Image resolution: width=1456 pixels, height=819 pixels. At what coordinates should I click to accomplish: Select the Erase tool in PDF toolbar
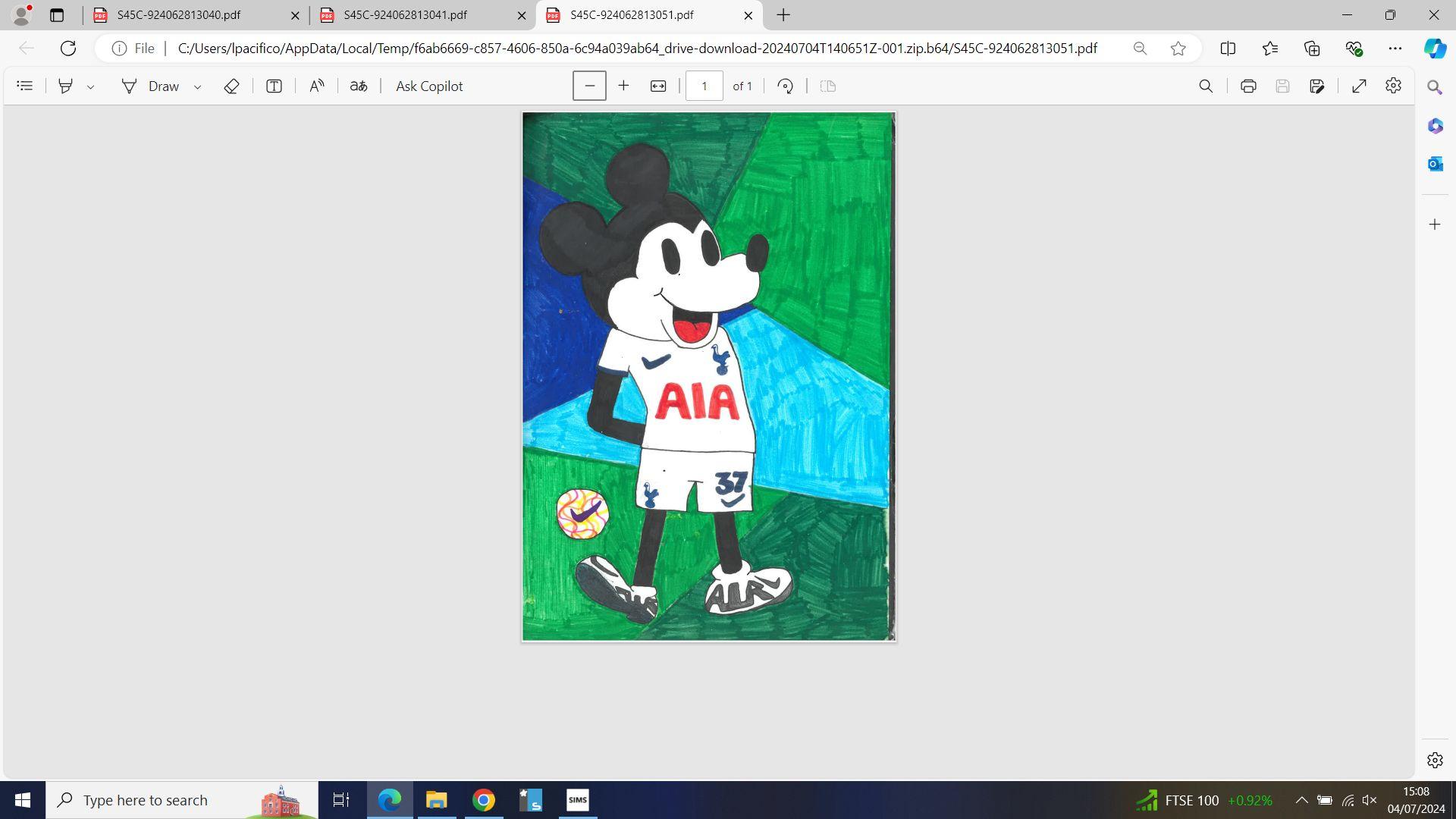pyautogui.click(x=231, y=86)
